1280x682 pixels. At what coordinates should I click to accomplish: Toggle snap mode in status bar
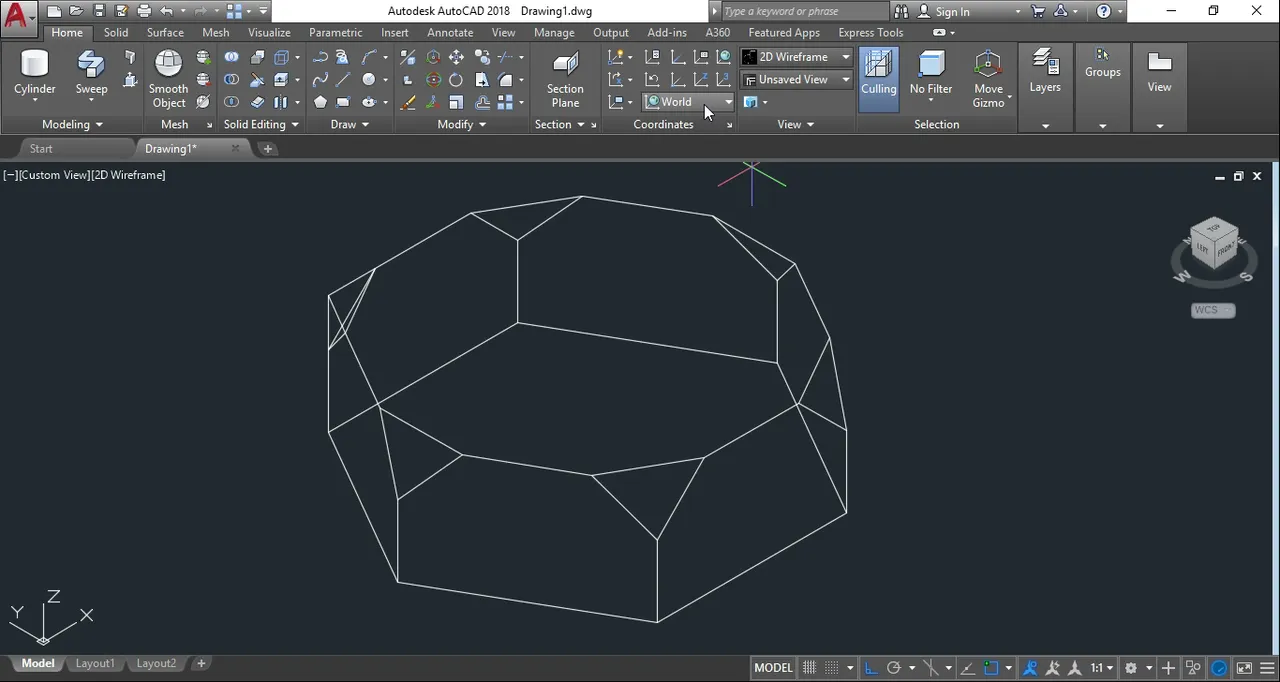(x=831, y=668)
